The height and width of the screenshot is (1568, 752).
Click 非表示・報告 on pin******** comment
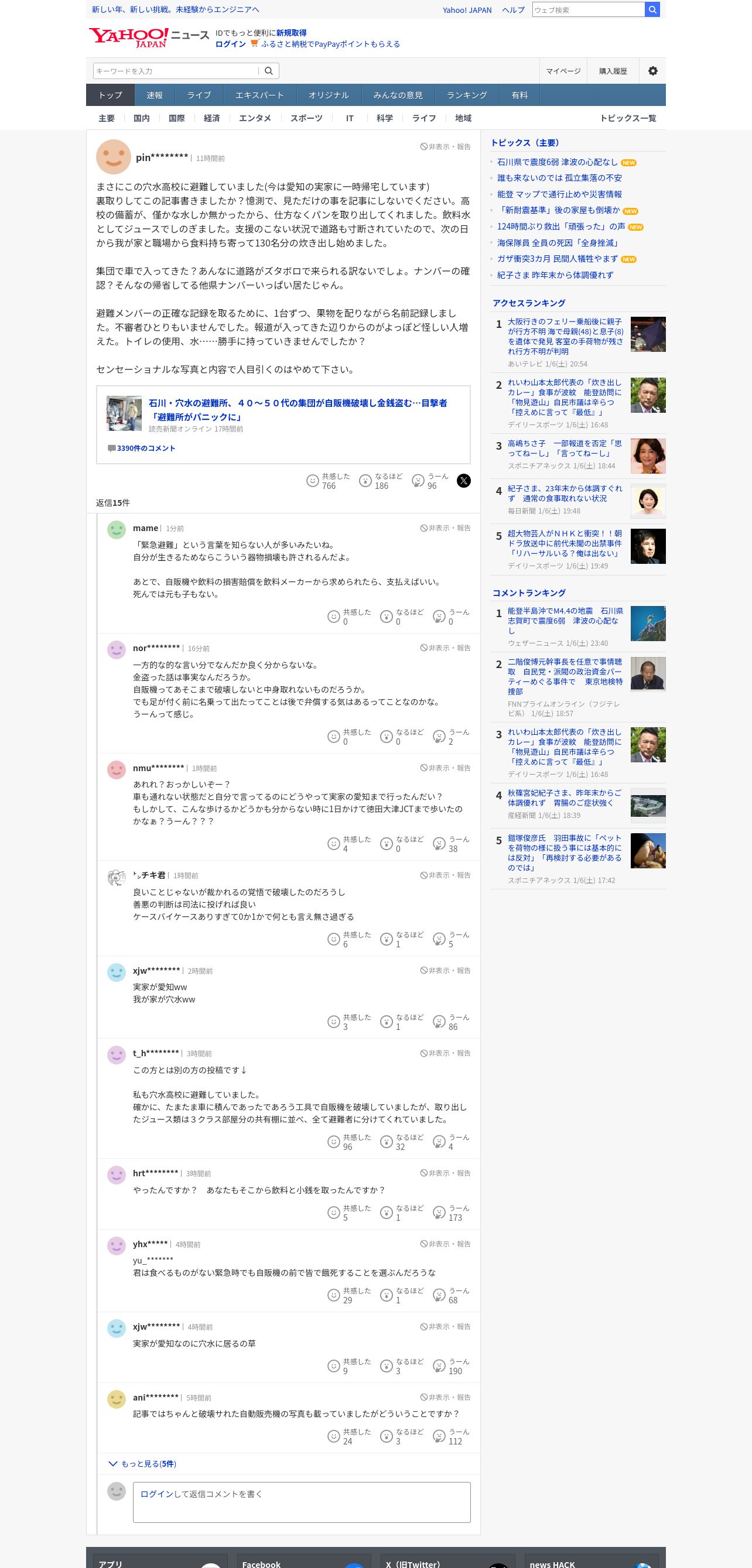click(x=445, y=147)
